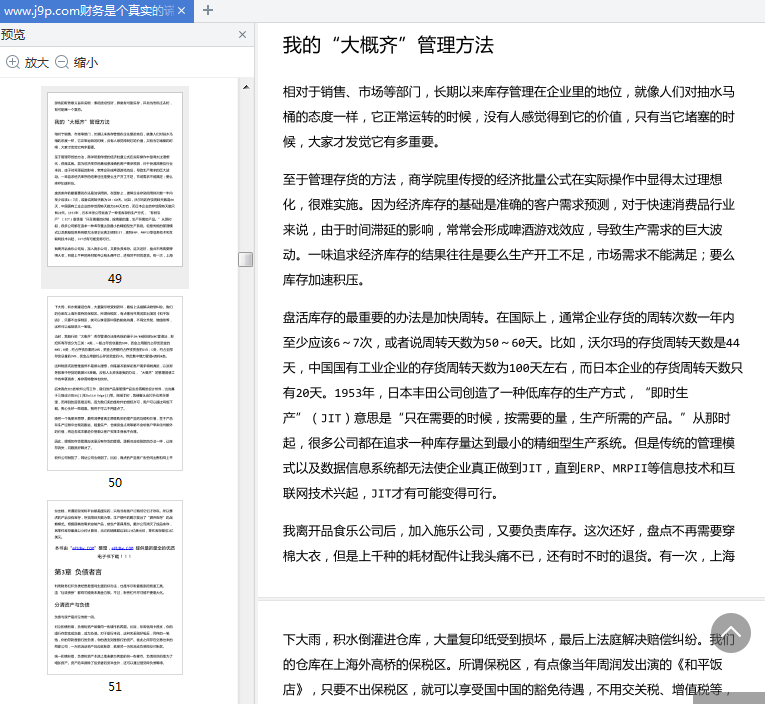The width and height of the screenshot is (765, 704).
Task: Click the page number 50 label
Action: coord(115,483)
